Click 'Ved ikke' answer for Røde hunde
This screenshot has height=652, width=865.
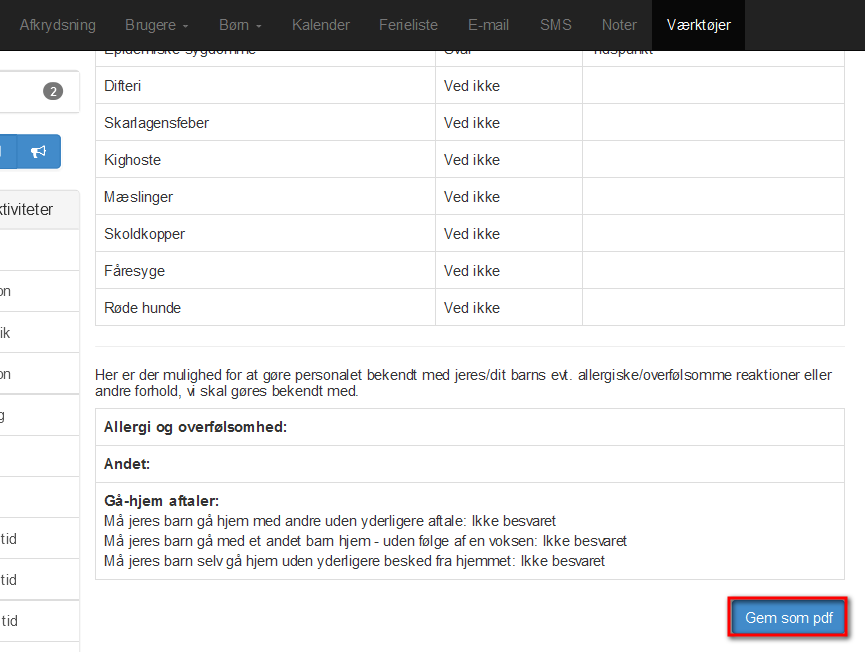pyautogui.click(x=472, y=308)
